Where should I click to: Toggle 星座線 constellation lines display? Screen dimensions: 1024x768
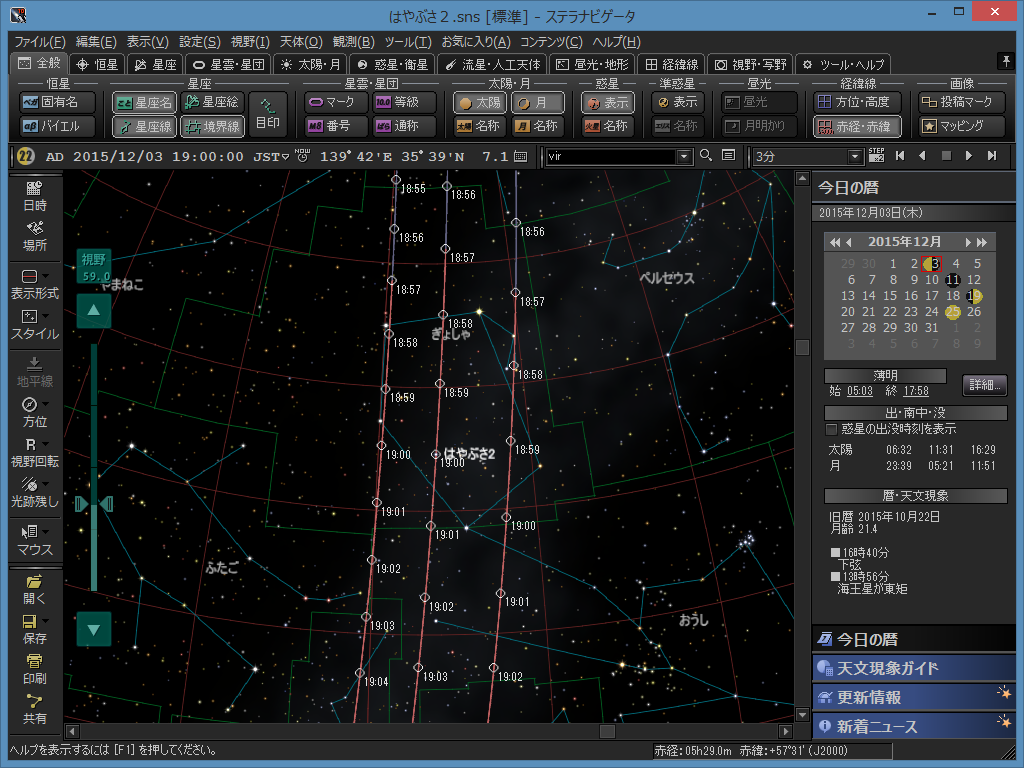(x=143, y=127)
